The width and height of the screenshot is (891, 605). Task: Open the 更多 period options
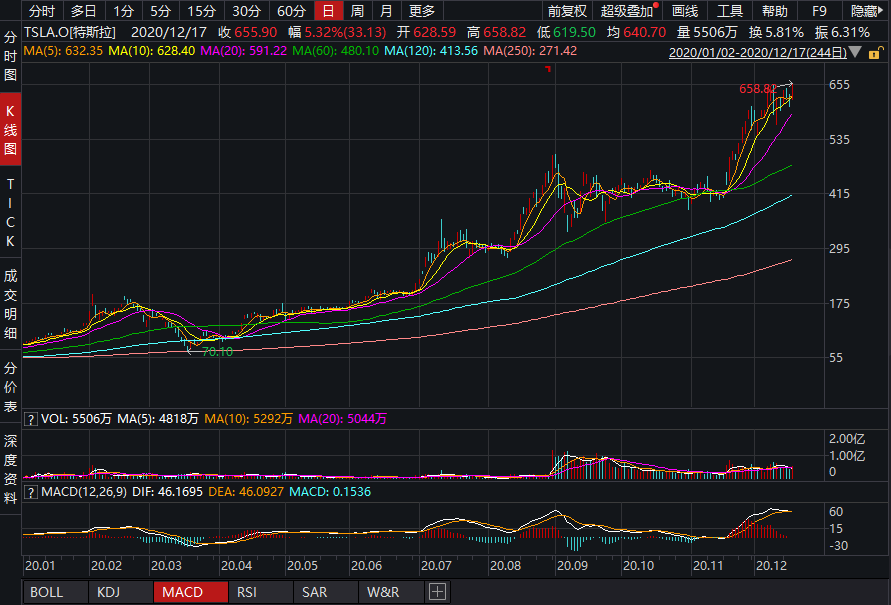(423, 11)
